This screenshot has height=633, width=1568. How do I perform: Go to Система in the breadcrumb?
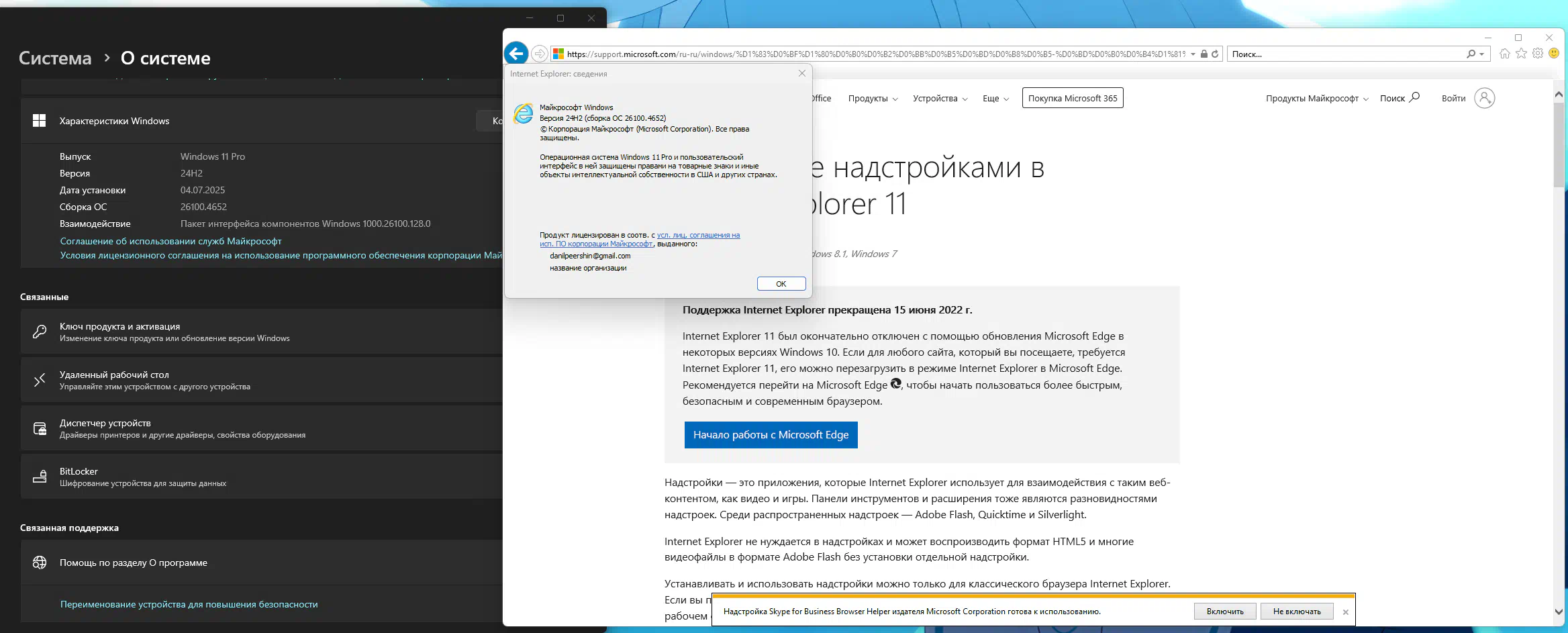55,58
